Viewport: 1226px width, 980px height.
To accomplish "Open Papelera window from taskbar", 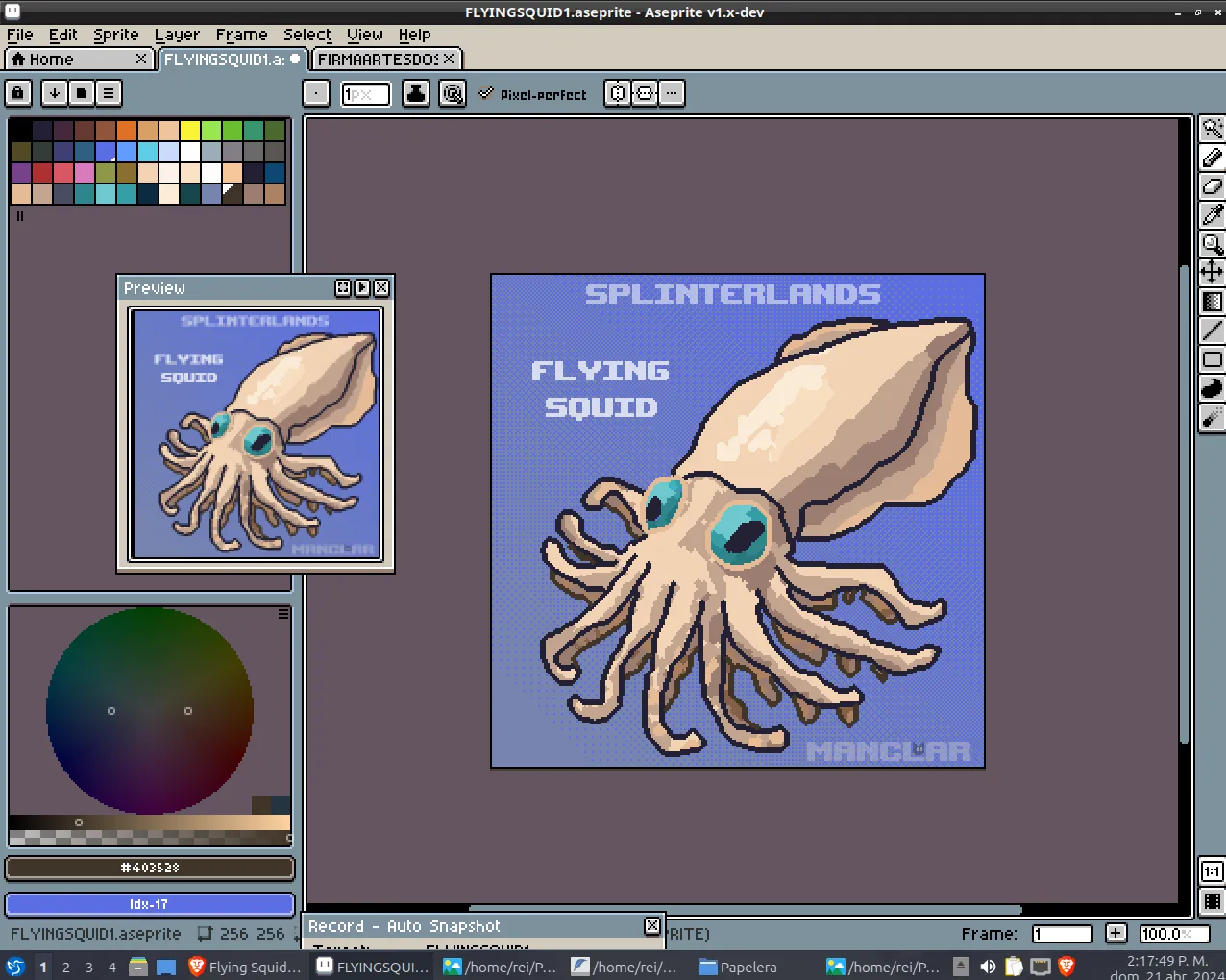I will [x=739, y=968].
